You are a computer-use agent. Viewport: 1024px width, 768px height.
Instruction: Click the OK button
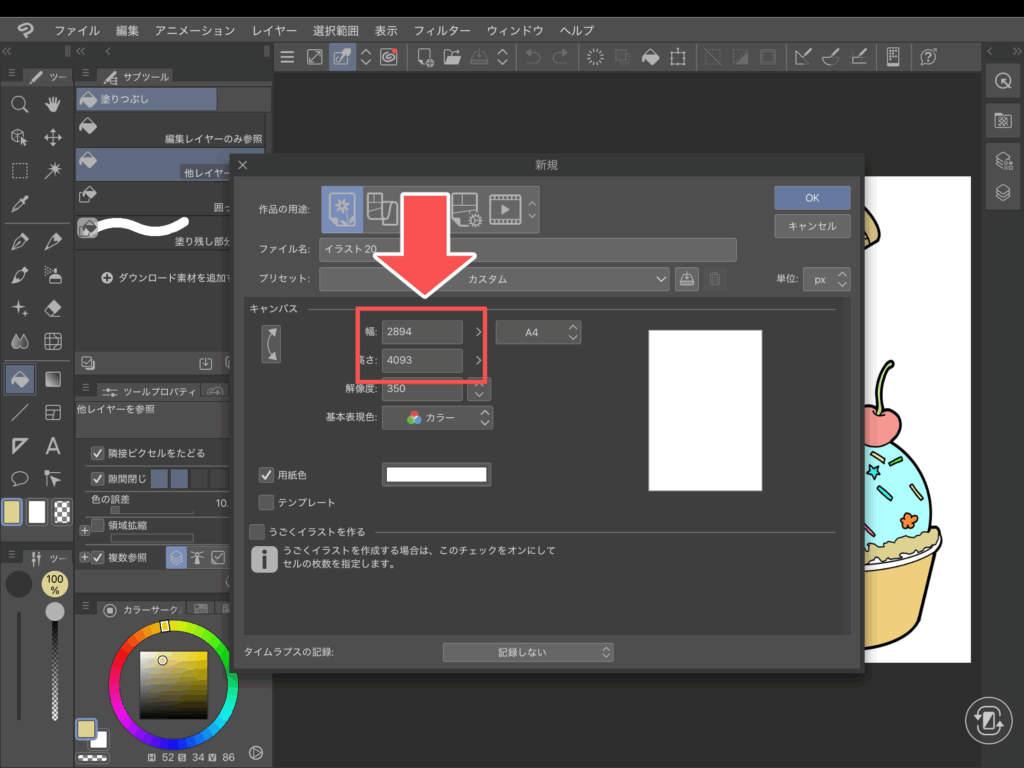click(811, 197)
